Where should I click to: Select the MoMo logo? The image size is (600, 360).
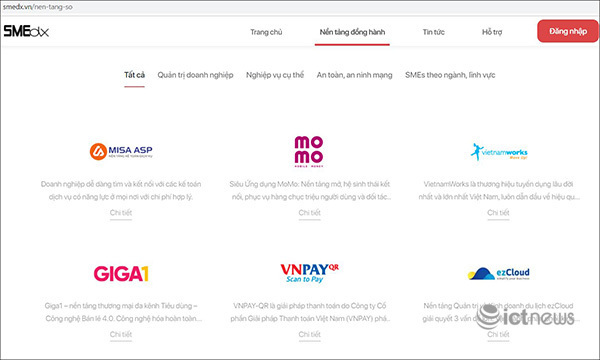tap(309, 151)
